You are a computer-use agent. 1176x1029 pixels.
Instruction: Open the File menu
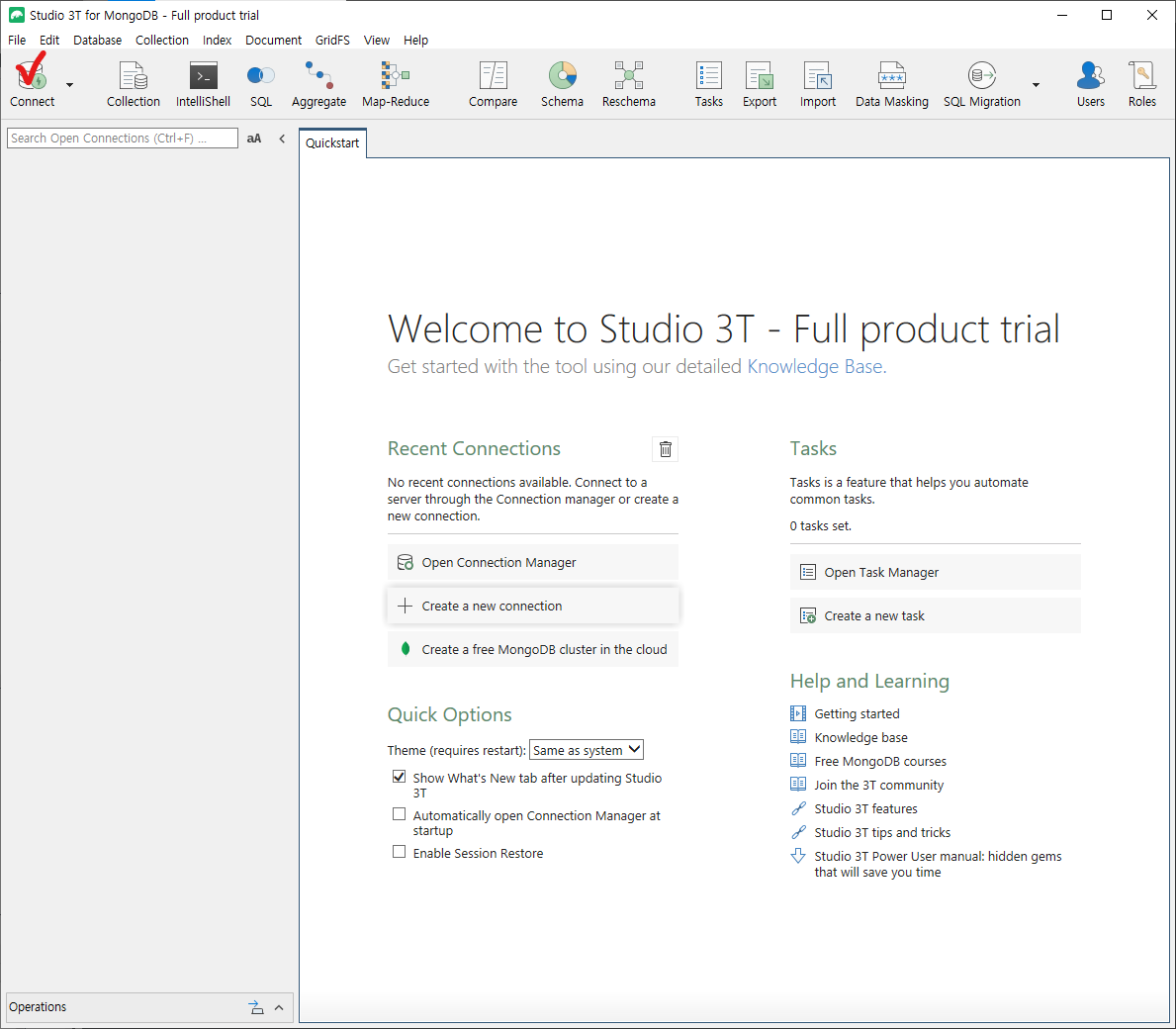pos(17,40)
